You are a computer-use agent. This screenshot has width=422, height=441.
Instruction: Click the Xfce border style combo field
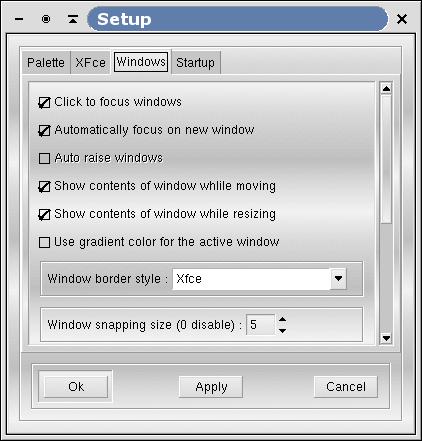tap(251, 279)
